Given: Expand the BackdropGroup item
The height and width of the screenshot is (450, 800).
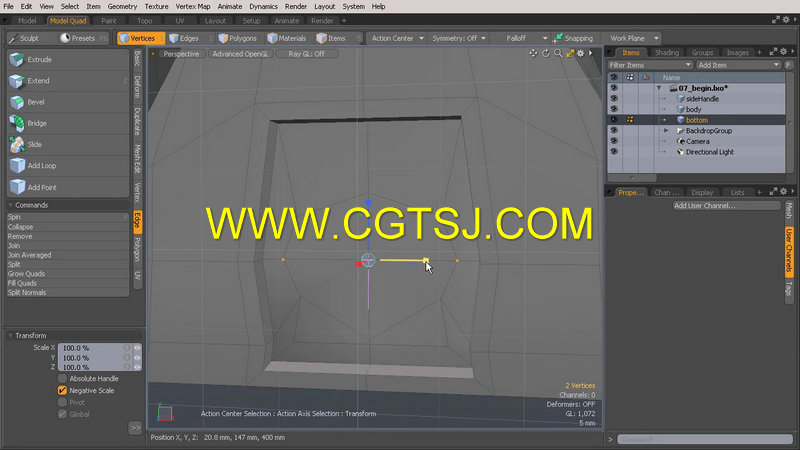Looking at the screenshot, I should [666, 131].
